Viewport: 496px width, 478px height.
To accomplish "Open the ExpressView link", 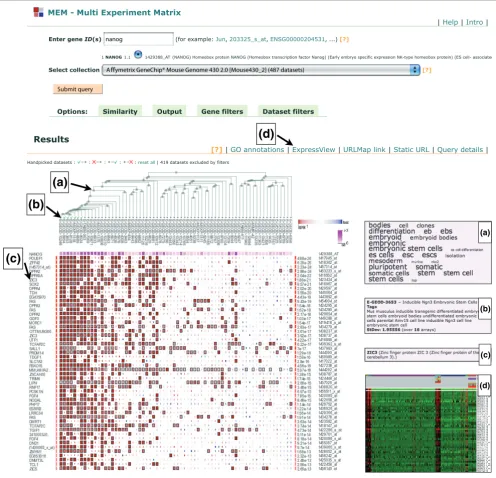I will click(x=314, y=150).
